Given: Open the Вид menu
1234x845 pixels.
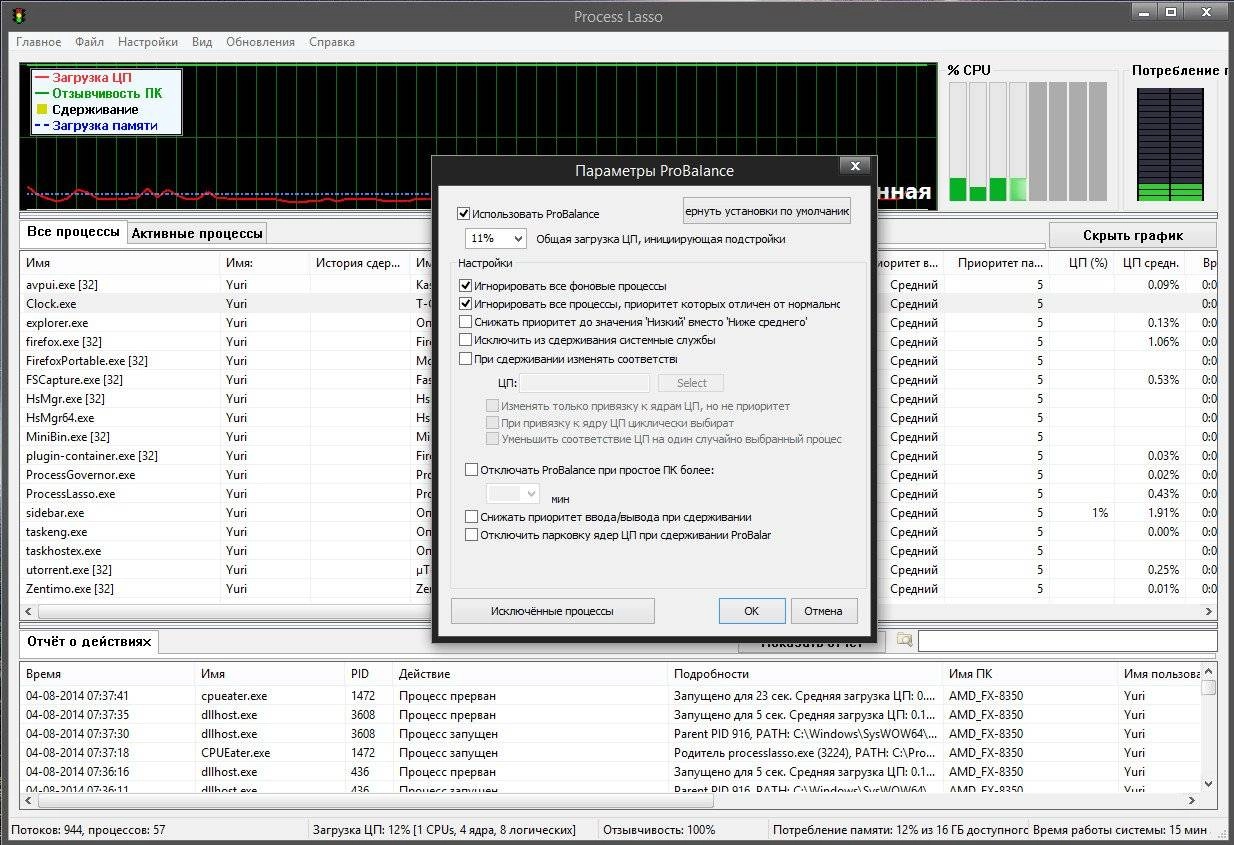Looking at the screenshot, I should pos(202,42).
